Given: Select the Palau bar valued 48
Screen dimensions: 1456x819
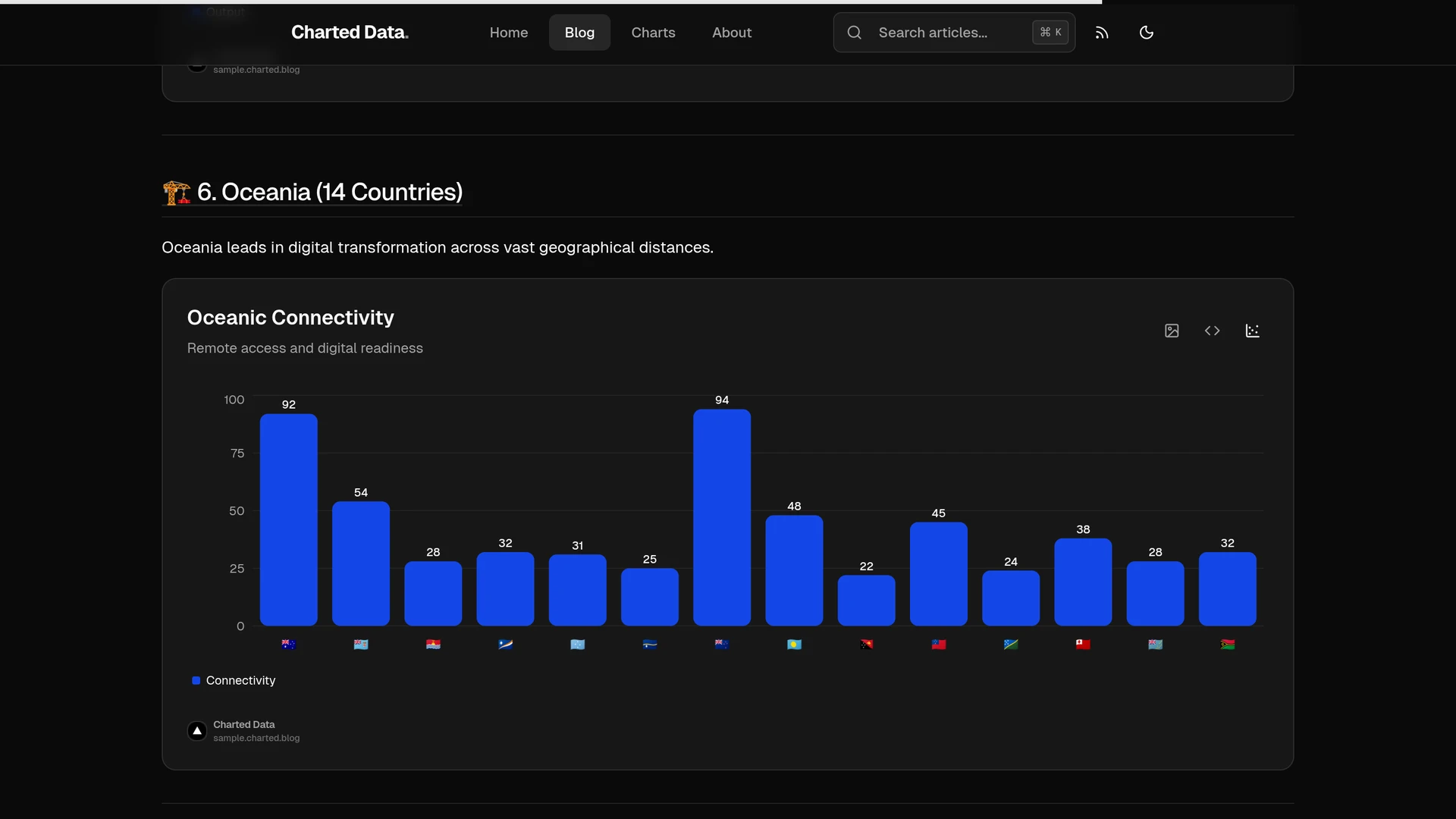Looking at the screenshot, I should (x=794, y=570).
